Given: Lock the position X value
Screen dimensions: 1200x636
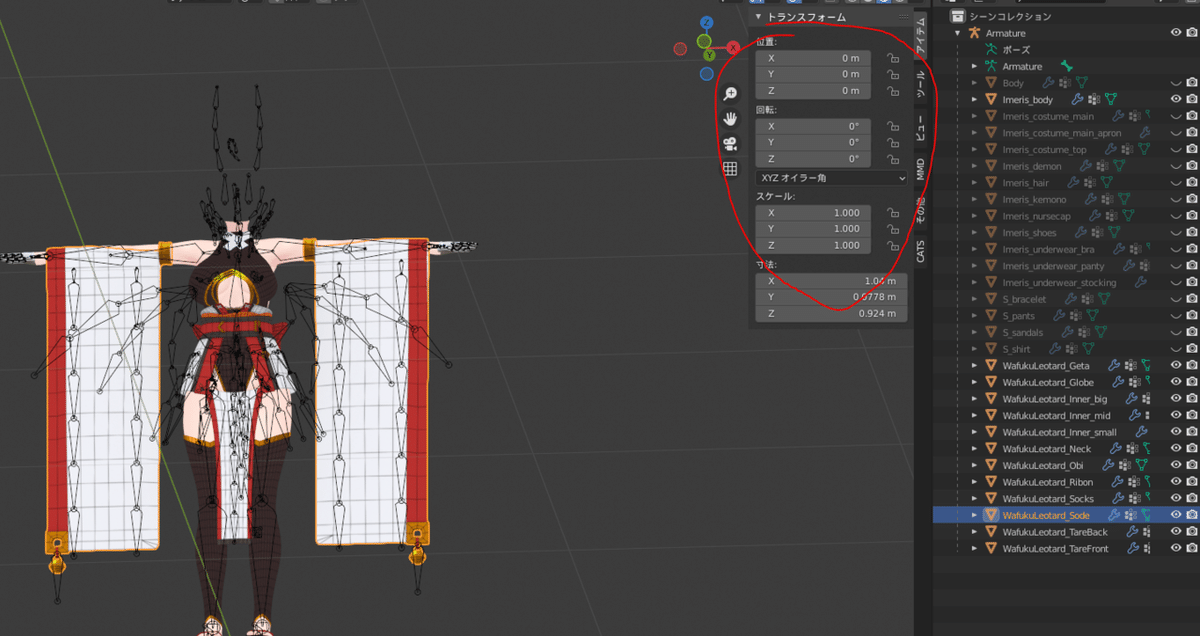Looking at the screenshot, I should click(892, 58).
